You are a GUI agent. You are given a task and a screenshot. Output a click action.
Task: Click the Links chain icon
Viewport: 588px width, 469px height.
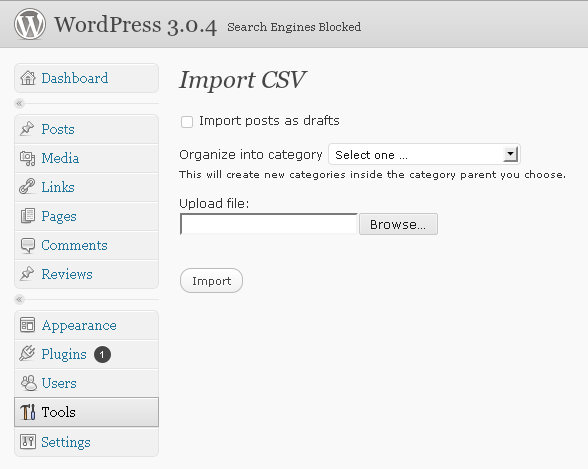coord(27,187)
